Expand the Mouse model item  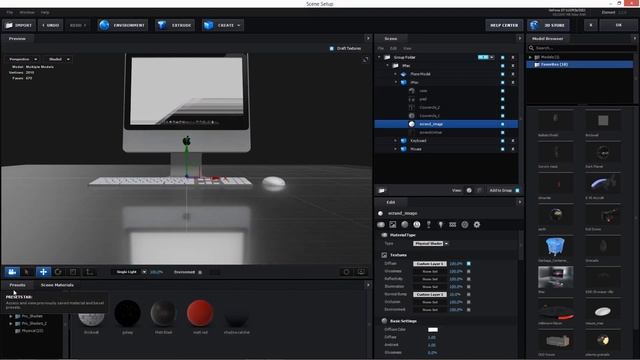[x=396, y=149]
